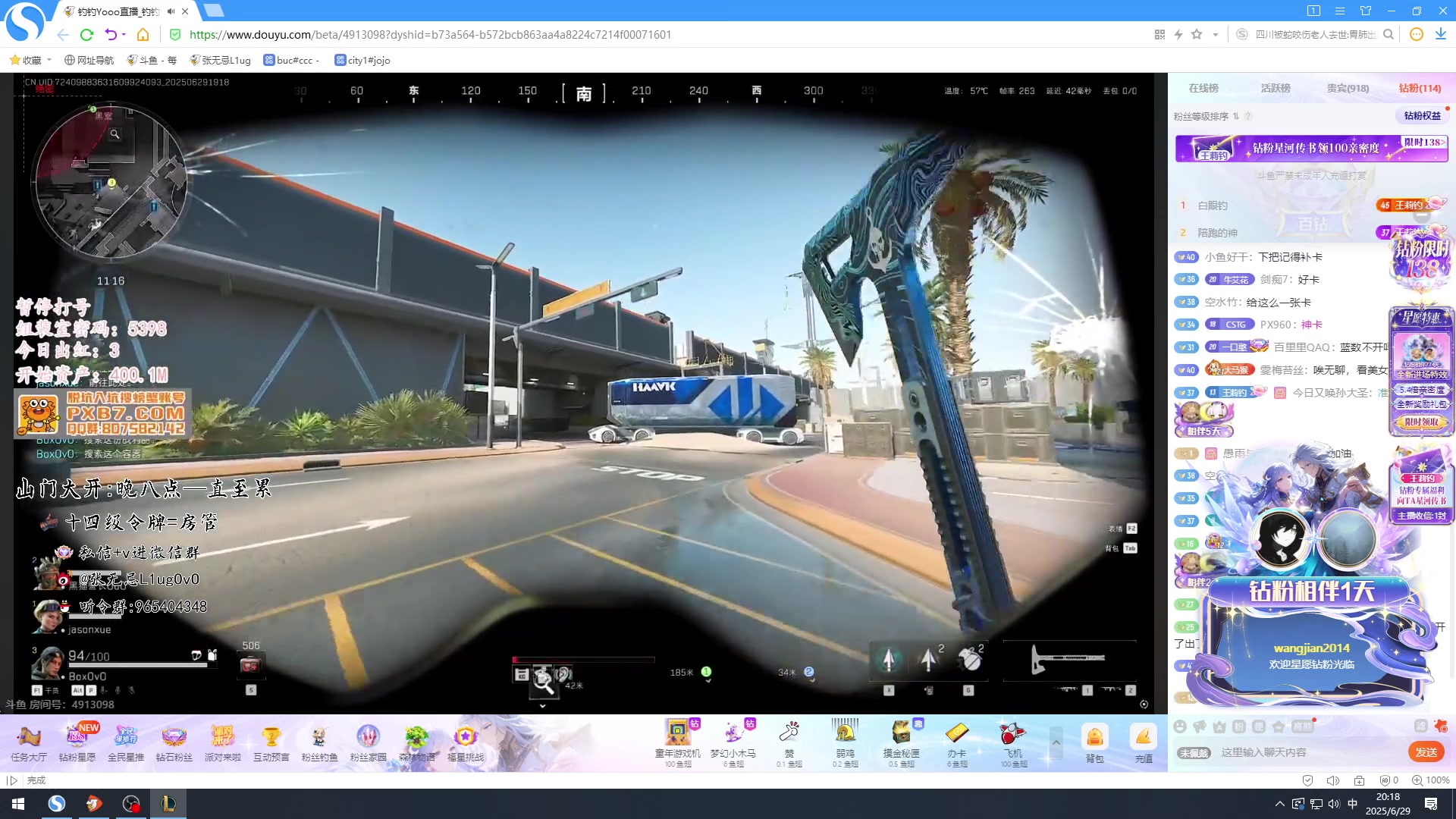The image size is (1456, 819).
Task: Open the 森林物语 tree icon
Action: point(417,742)
